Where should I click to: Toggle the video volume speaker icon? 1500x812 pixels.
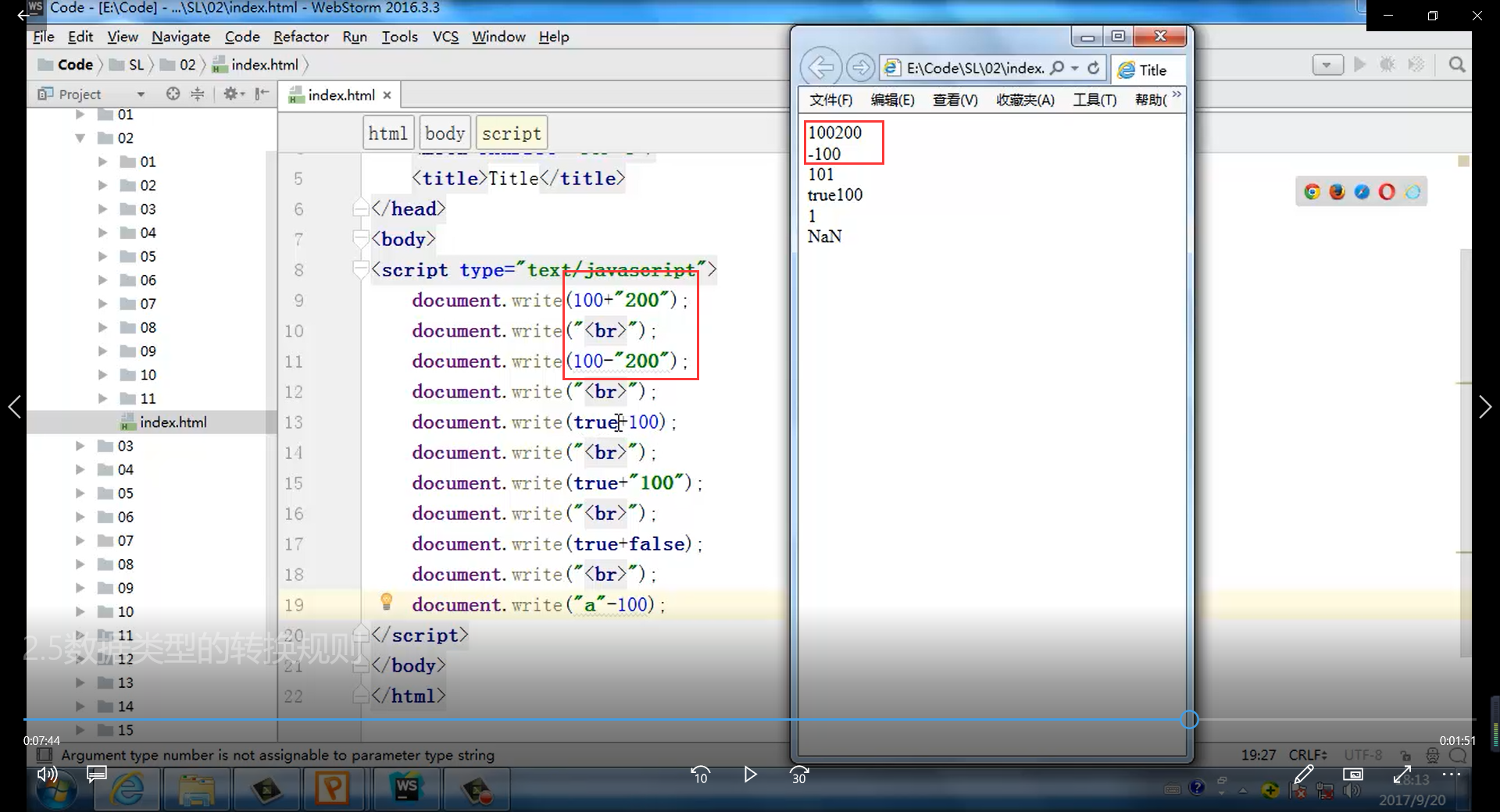[47, 775]
